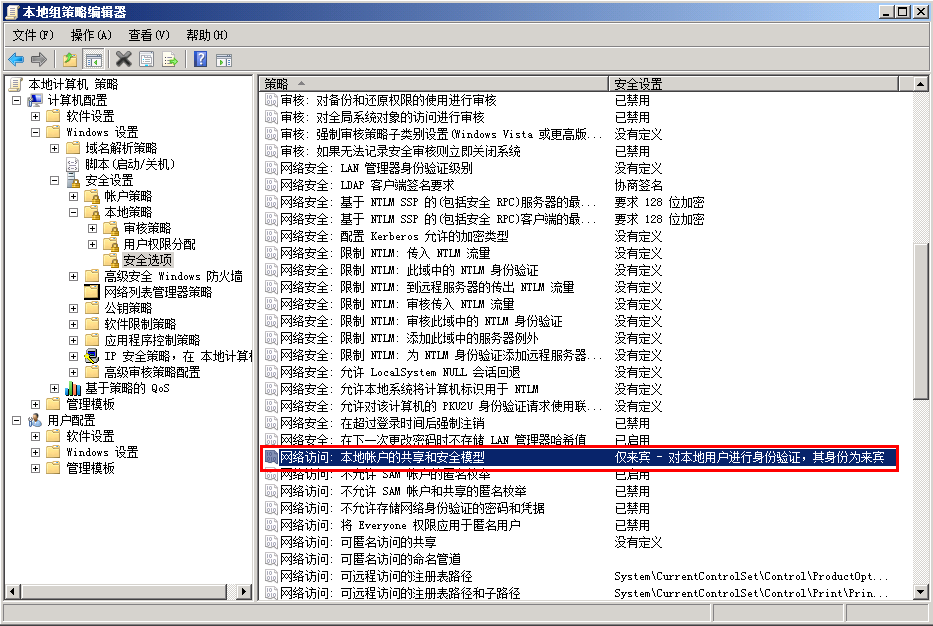Screen dimensions: 933x626
Task: Select 安全选项 in the tree
Action: pyautogui.click(x=148, y=260)
